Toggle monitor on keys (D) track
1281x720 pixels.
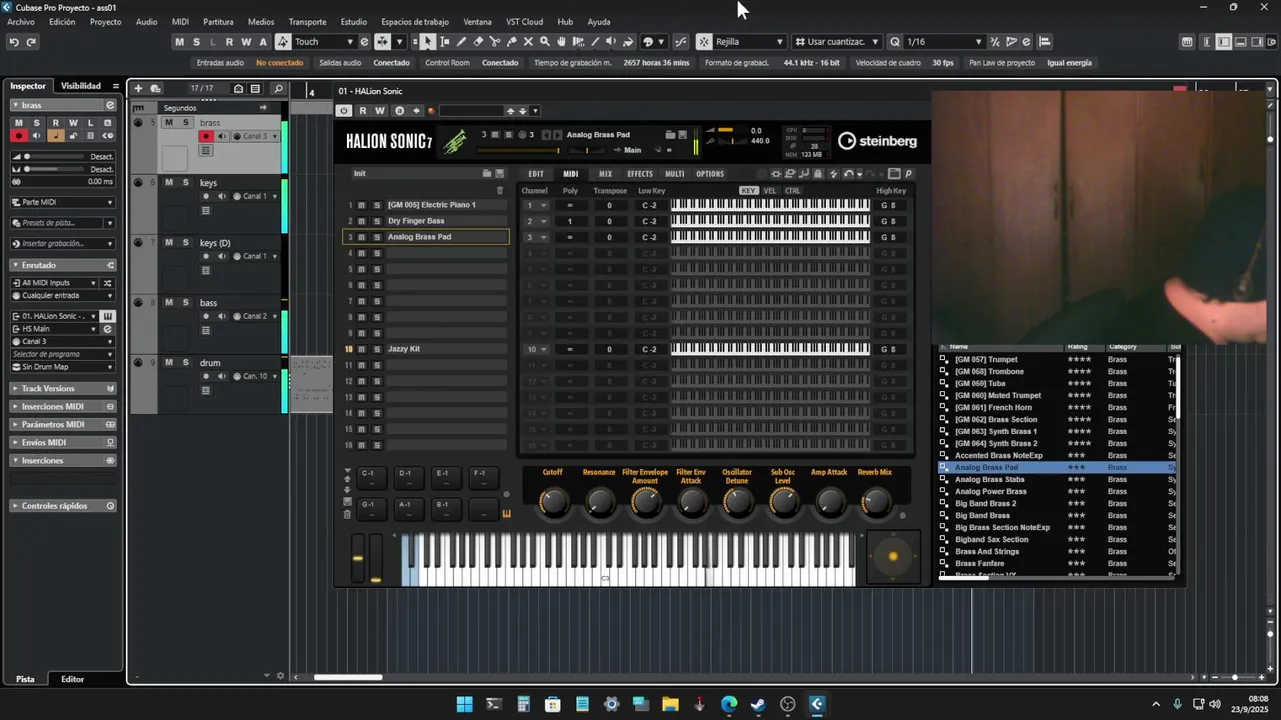coord(222,256)
